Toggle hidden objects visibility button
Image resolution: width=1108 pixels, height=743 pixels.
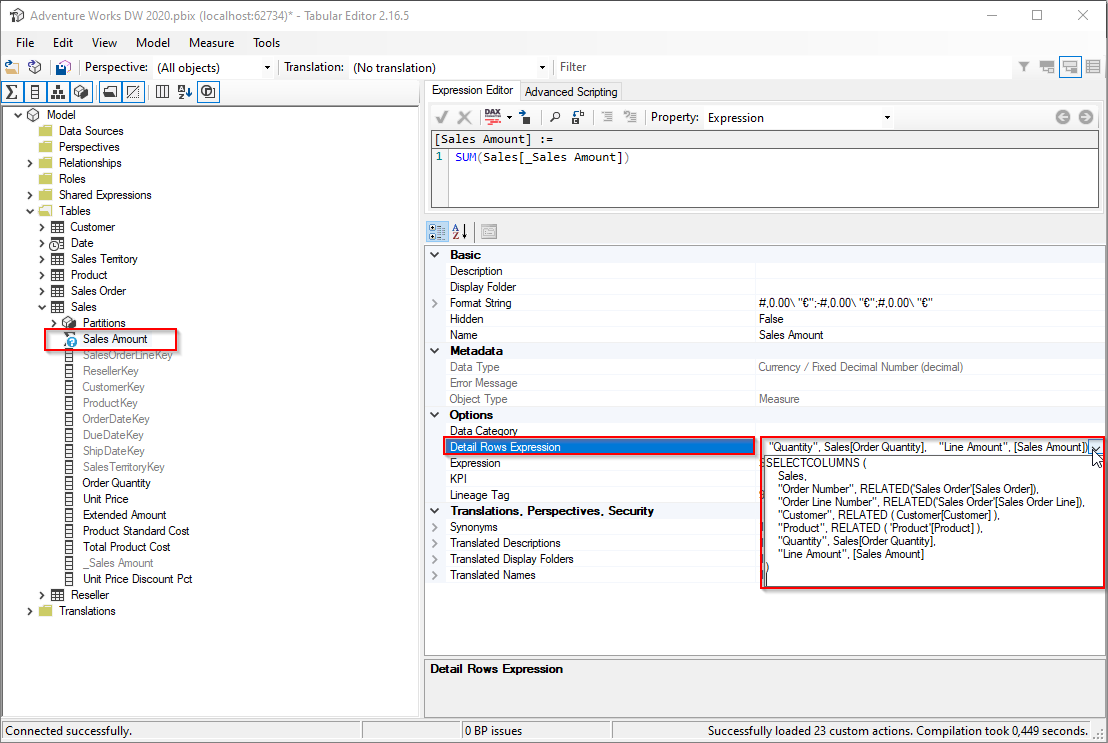pyautogui.click(x=133, y=92)
